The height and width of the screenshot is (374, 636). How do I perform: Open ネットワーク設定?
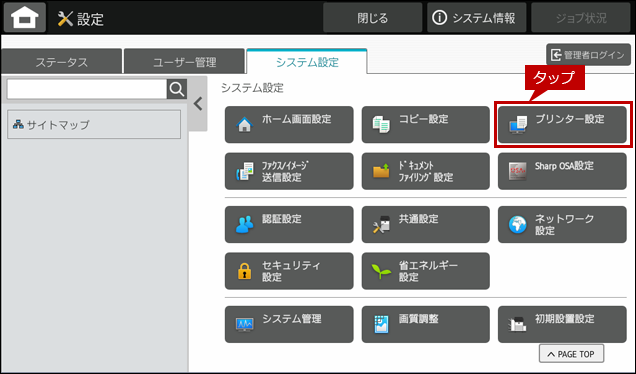(562, 224)
